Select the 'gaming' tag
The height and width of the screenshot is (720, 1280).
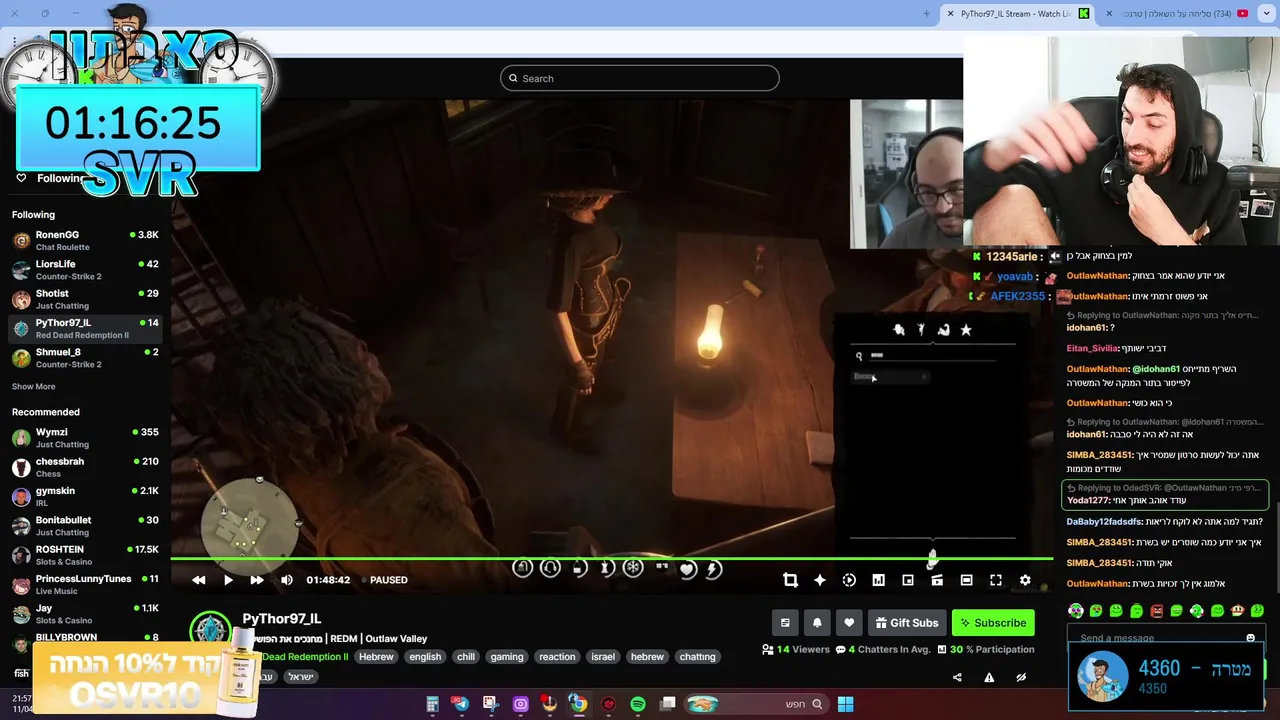(x=507, y=657)
